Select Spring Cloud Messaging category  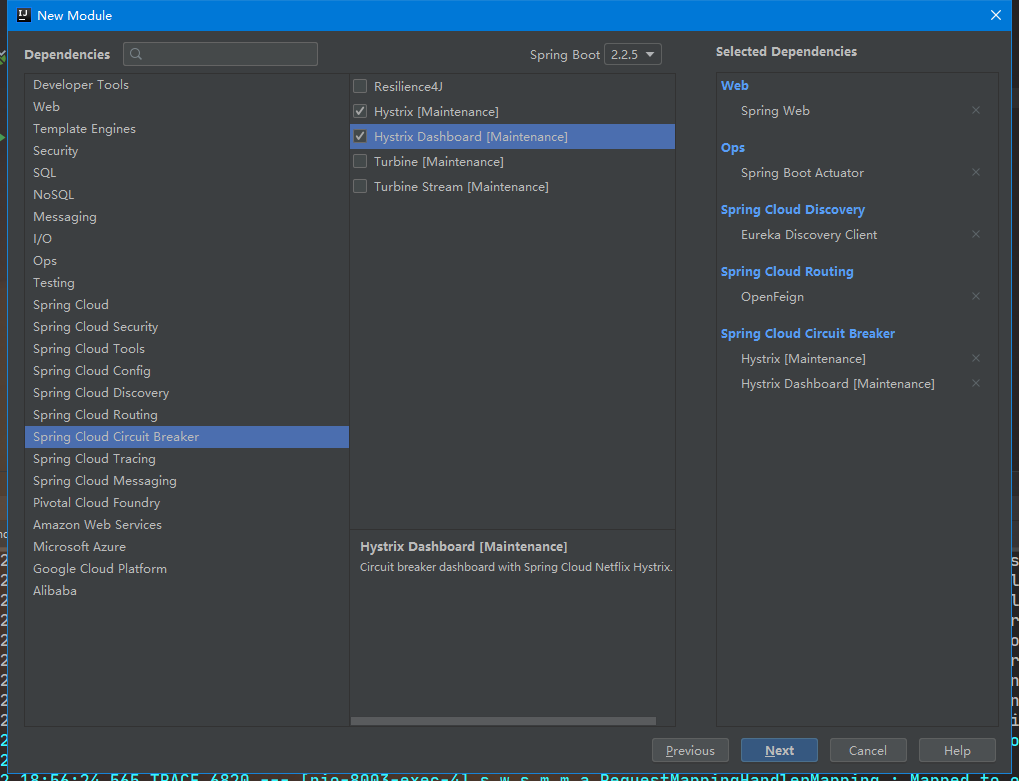(187, 481)
